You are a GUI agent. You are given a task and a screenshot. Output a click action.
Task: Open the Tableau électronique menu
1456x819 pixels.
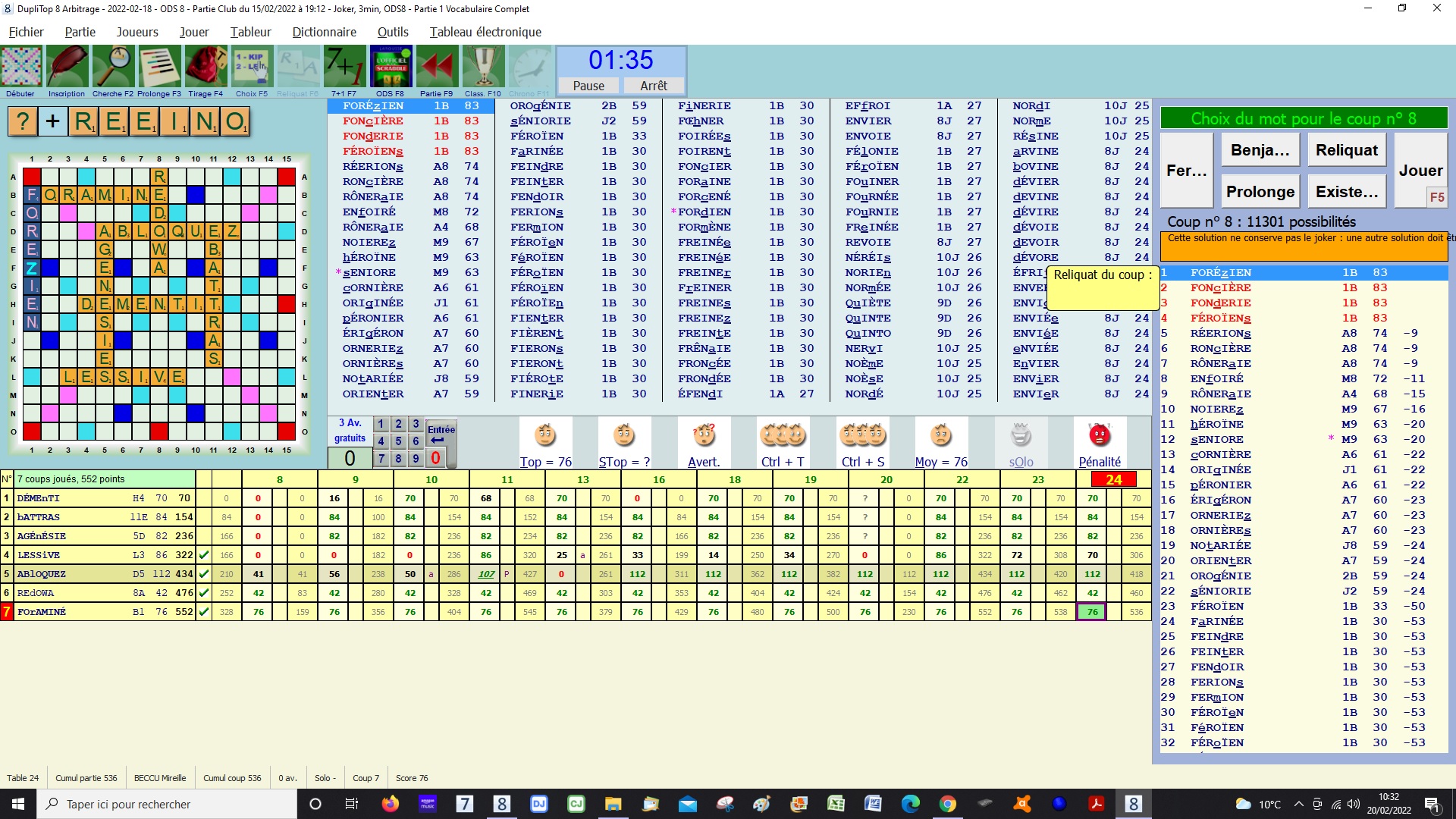click(x=485, y=32)
